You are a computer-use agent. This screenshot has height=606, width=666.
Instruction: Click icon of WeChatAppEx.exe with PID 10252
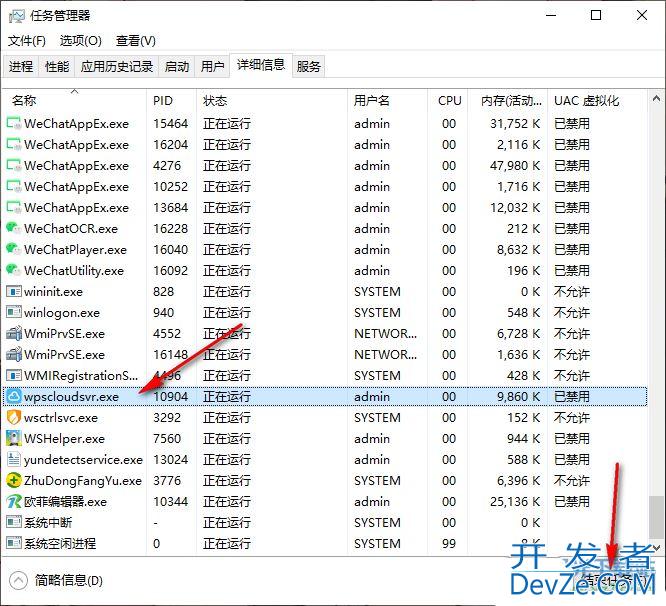coord(14,186)
